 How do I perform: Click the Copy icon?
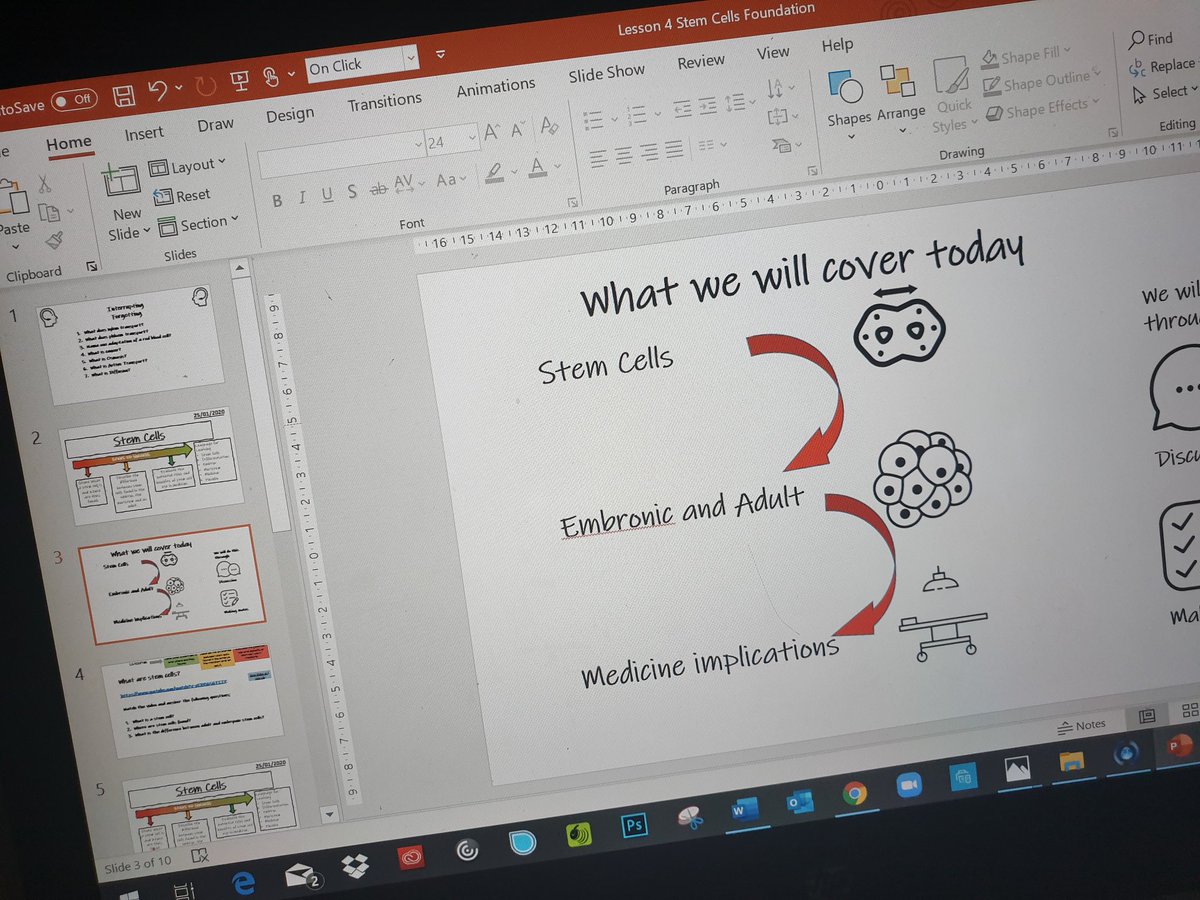[x=48, y=212]
